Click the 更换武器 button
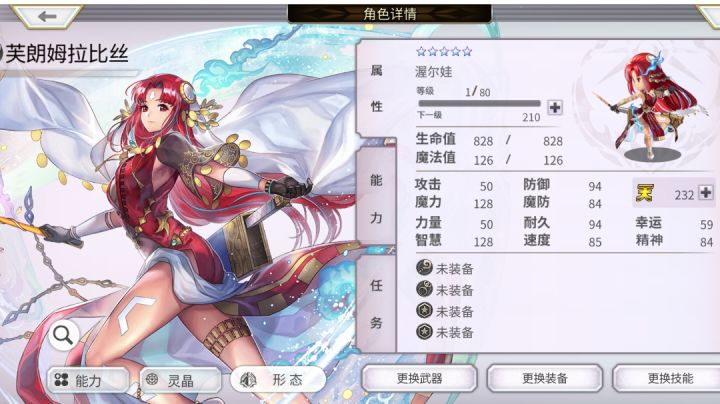Image resolution: width=720 pixels, height=404 pixels. coord(419,379)
